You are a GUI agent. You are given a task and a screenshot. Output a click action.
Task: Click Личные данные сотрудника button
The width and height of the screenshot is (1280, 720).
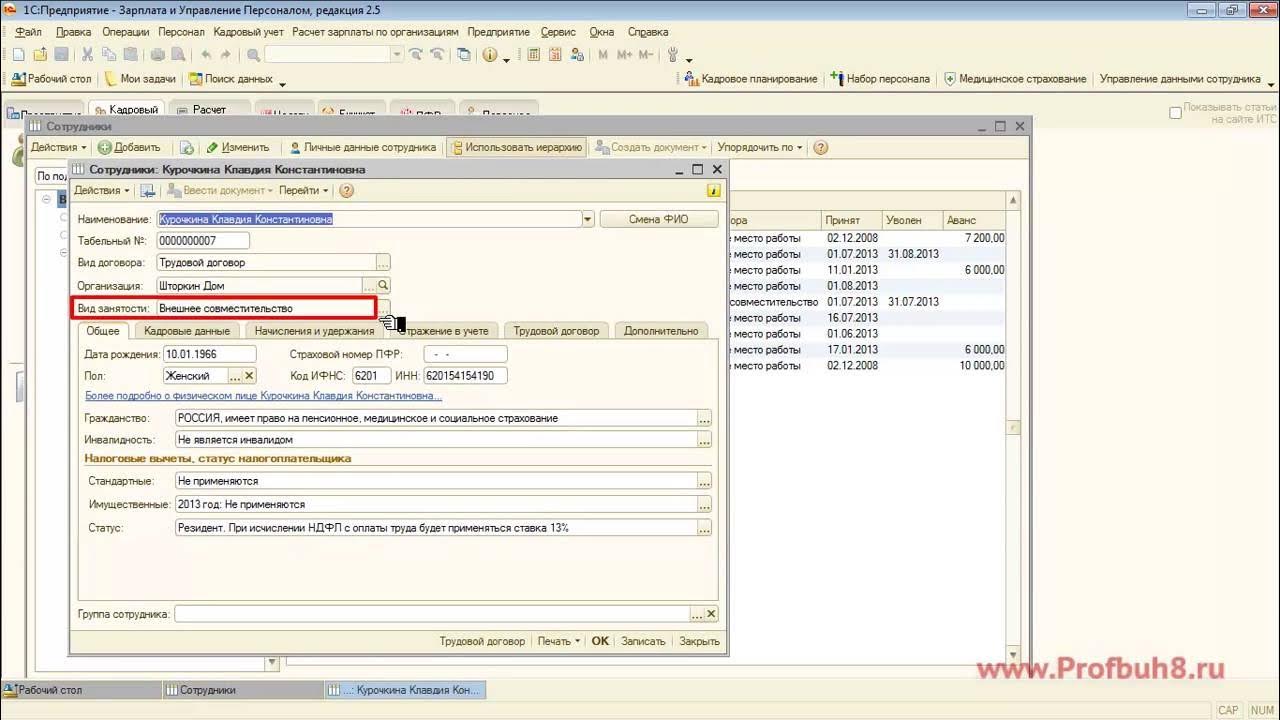tap(362, 147)
